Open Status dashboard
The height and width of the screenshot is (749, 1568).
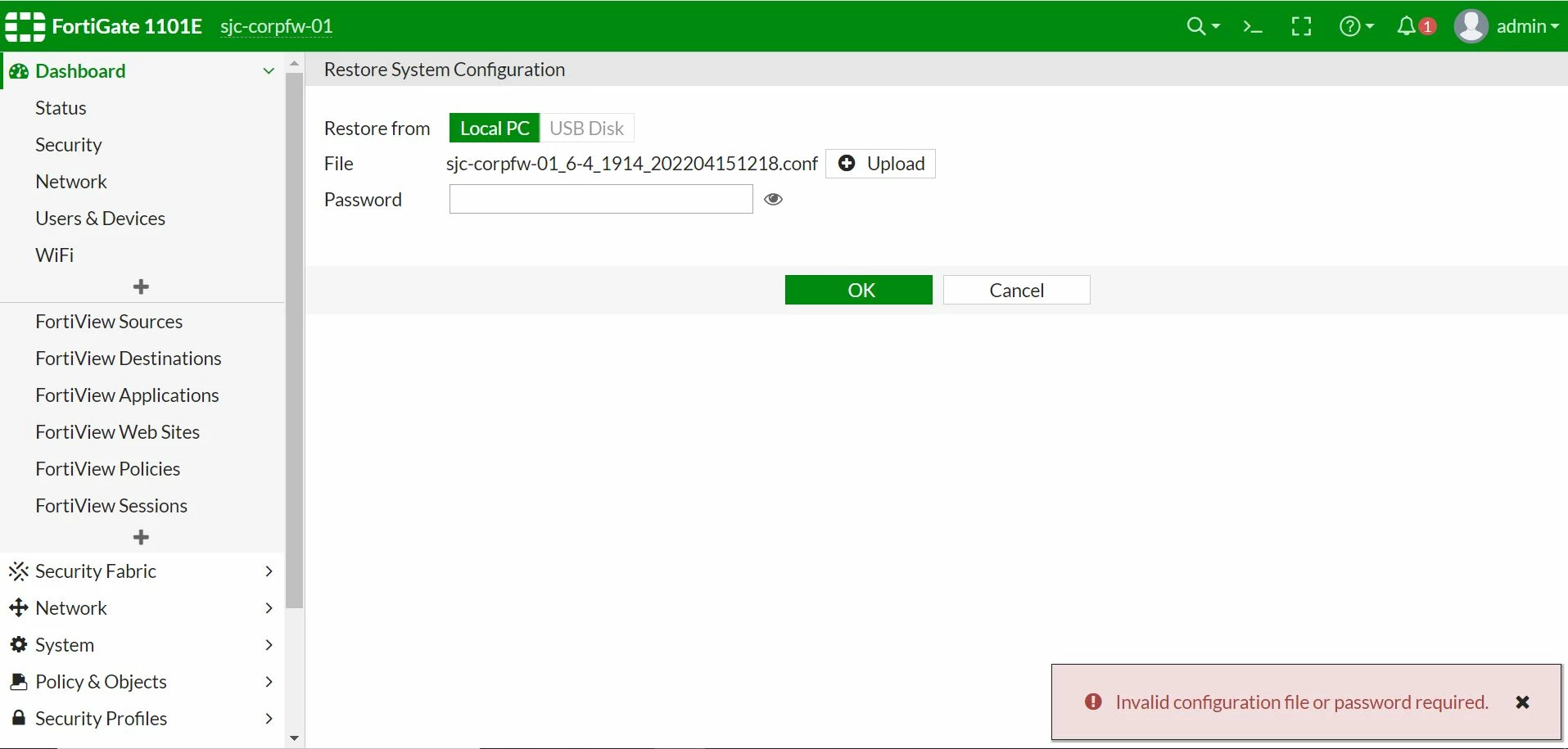pyautogui.click(x=61, y=108)
